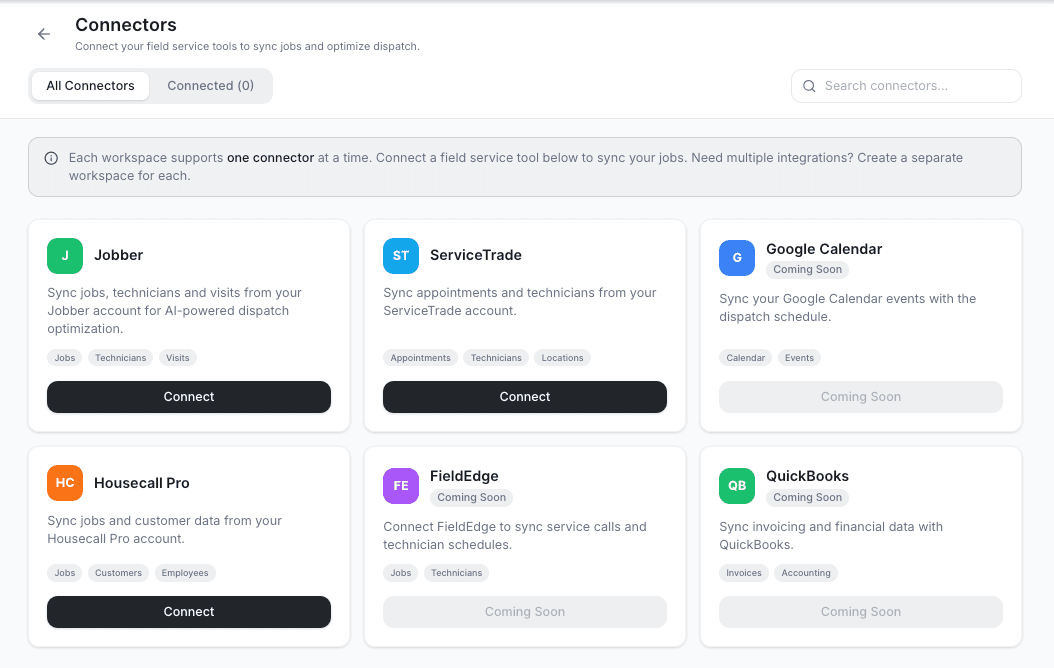Image resolution: width=1054 pixels, height=668 pixels.
Task: Click the Housecall Pro logo icon
Action: pos(64,483)
